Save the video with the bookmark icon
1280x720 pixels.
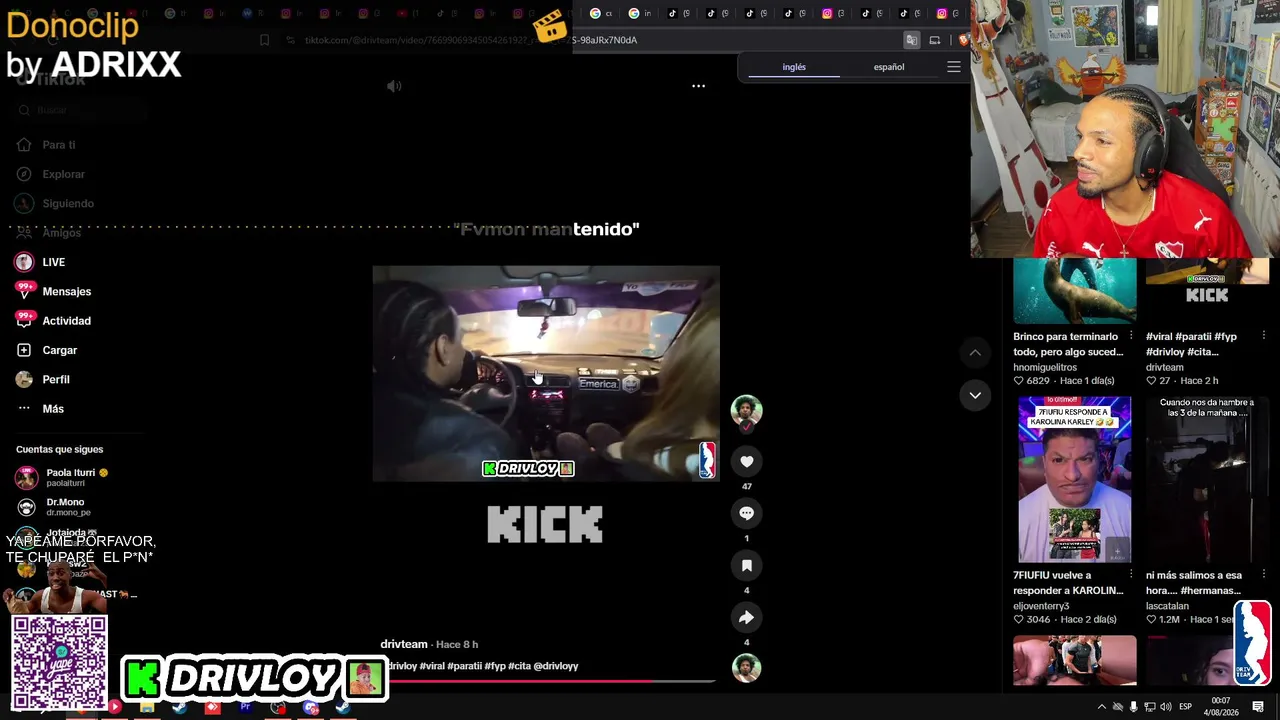[746, 565]
